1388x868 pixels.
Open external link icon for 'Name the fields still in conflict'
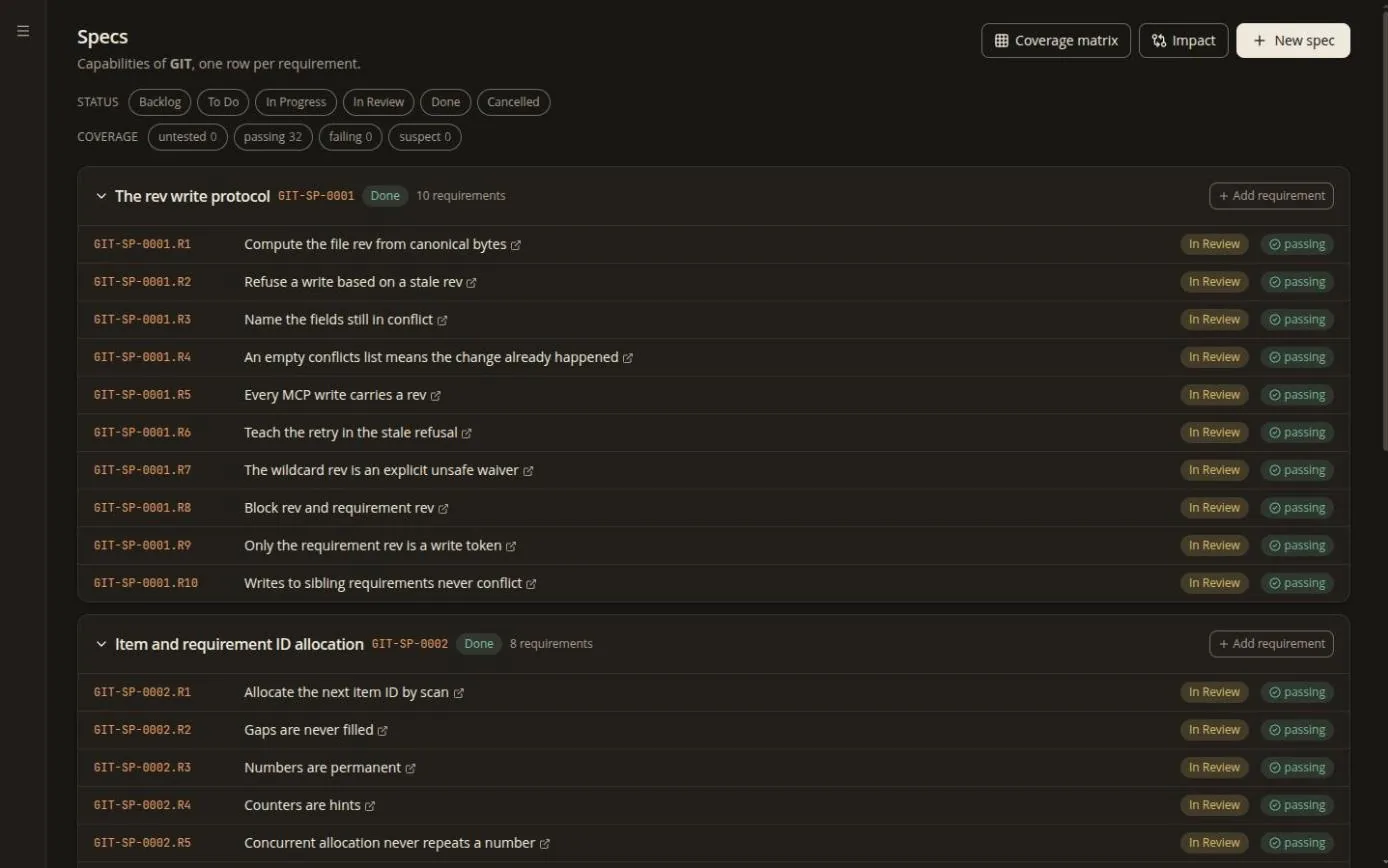pos(442,320)
